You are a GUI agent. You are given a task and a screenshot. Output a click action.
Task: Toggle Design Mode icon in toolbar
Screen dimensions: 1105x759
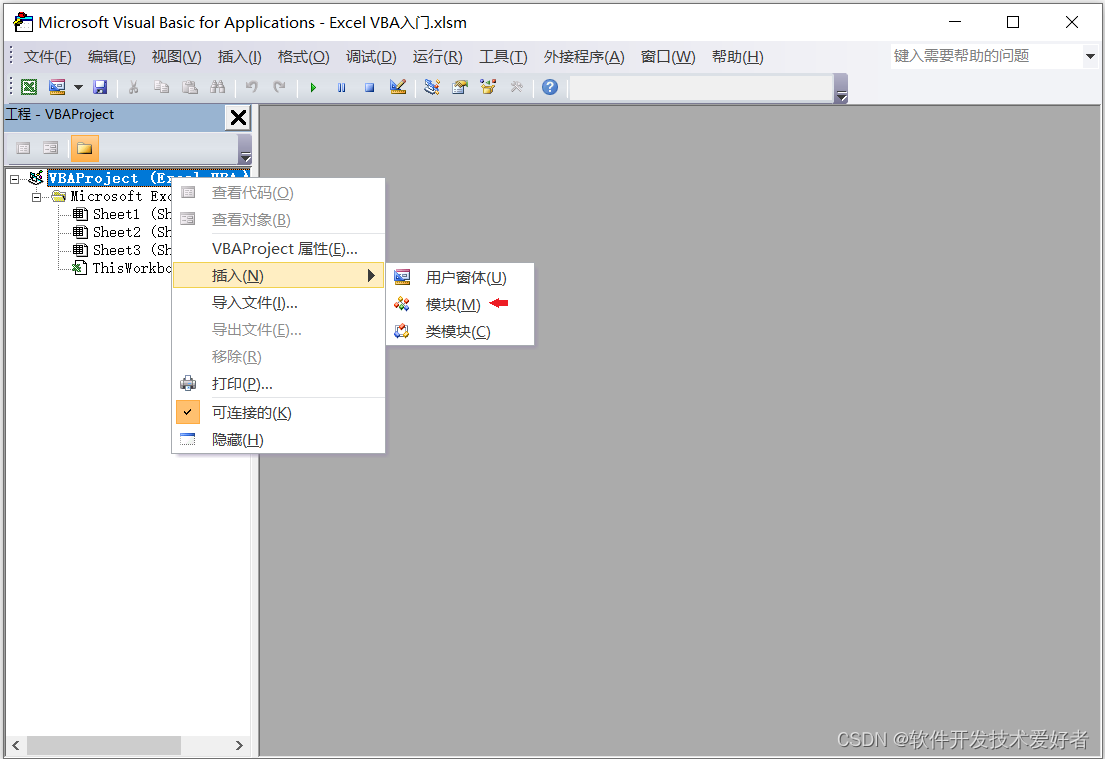click(x=397, y=87)
